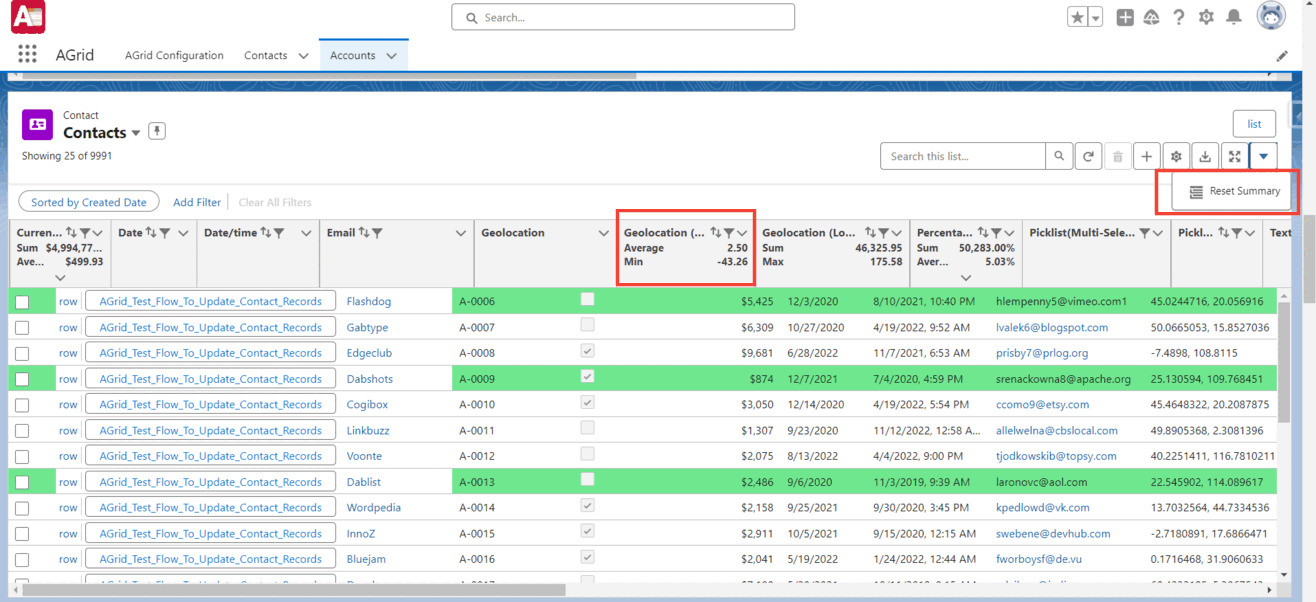
Task: Toggle the checkbox cell in A-0014 row
Action: [587, 505]
